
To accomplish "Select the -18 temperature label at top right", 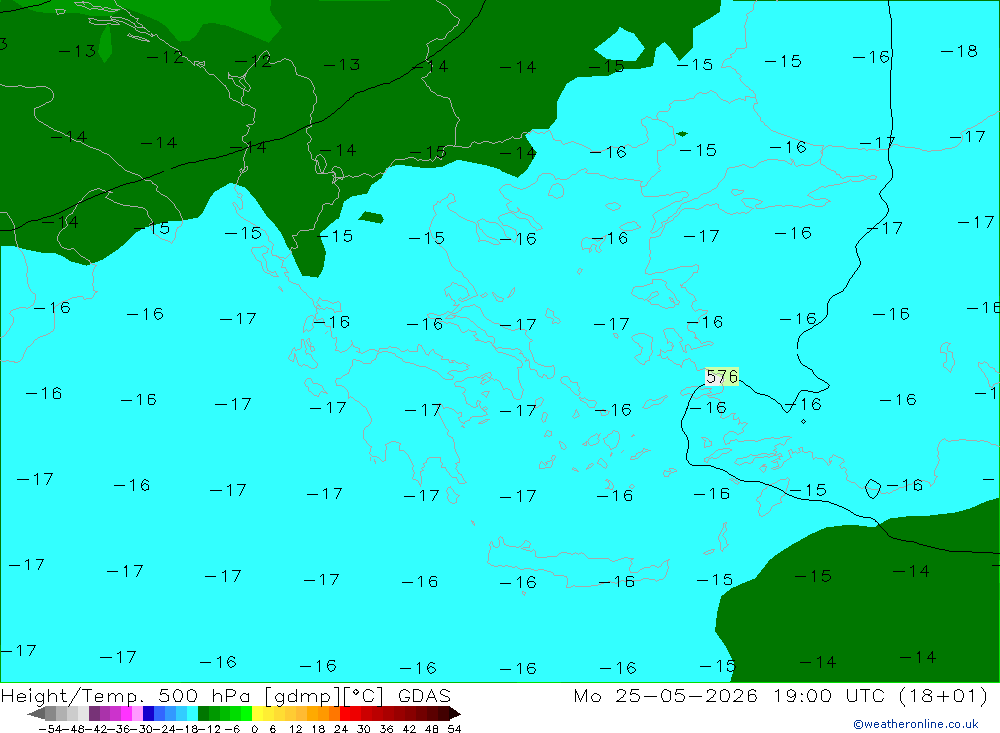I will (x=959, y=50).
